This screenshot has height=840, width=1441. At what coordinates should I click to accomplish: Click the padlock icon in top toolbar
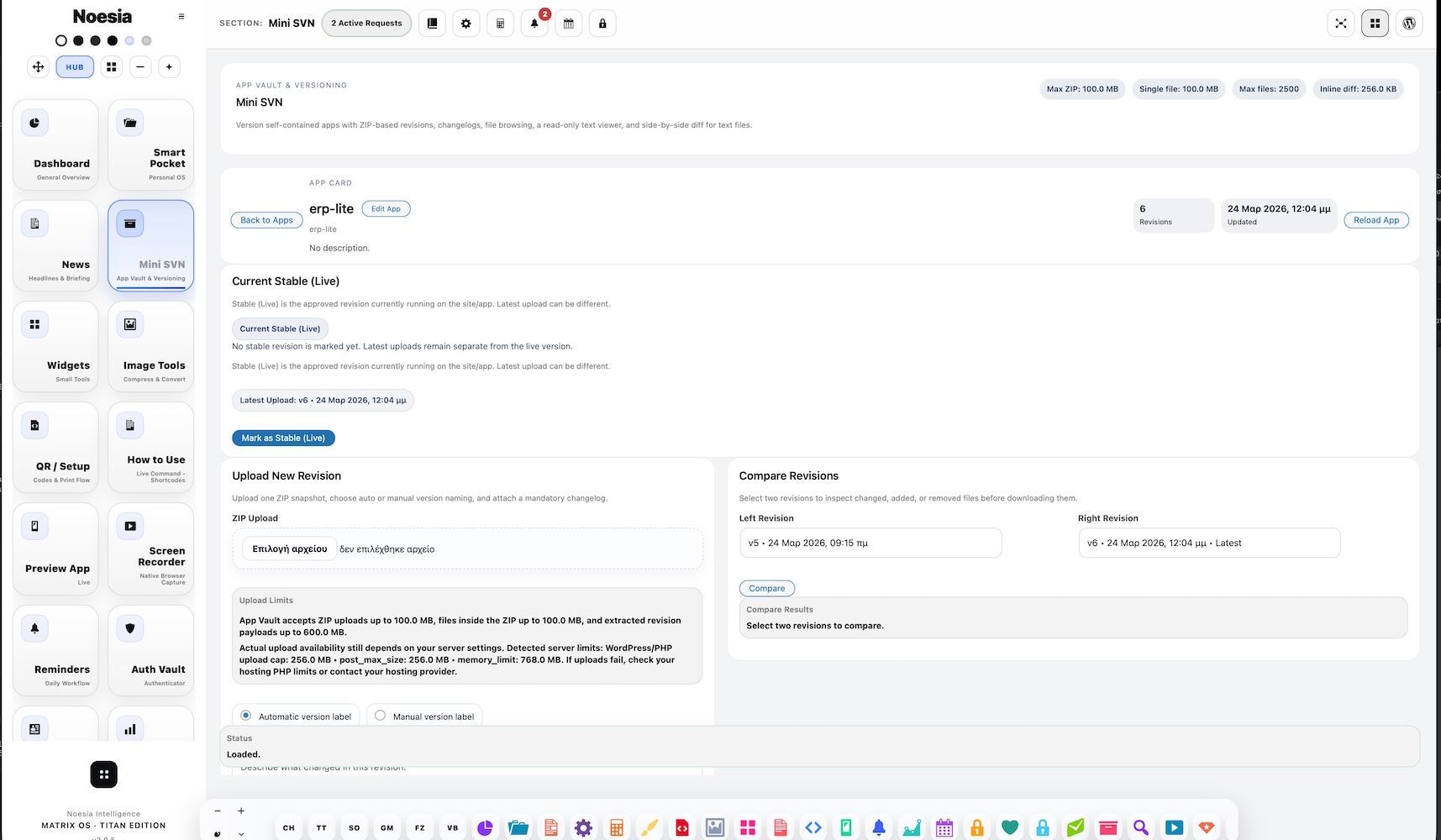[x=602, y=24]
